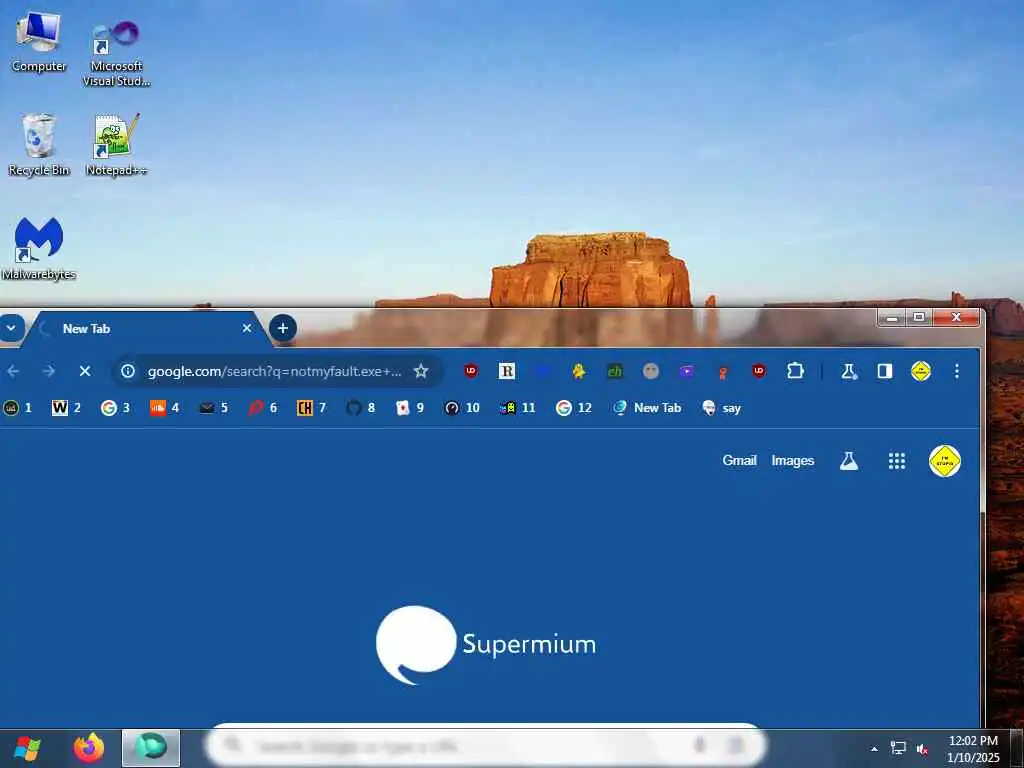Open the purple video extension icon
The image size is (1024, 768).
tap(687, 371)
